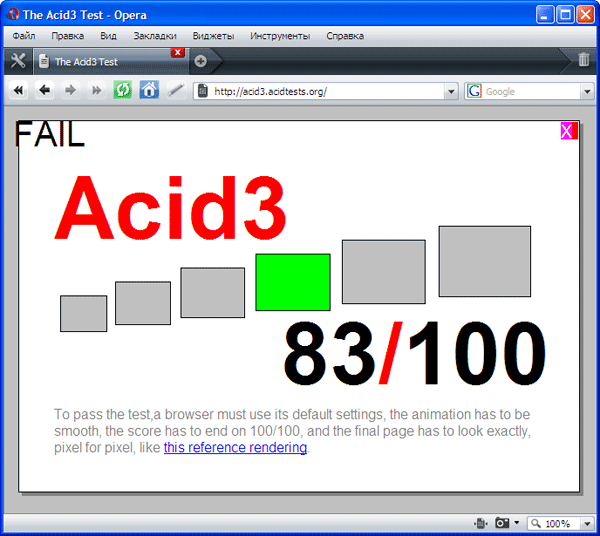
Task: Click the 83/100 score text
Action: (x=415, y=353)
